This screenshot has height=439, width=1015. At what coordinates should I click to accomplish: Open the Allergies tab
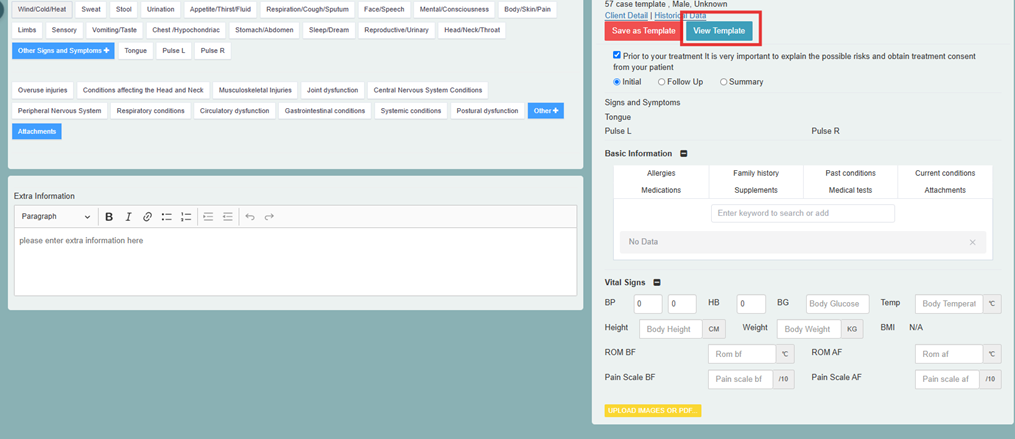[x=661, y=173]
